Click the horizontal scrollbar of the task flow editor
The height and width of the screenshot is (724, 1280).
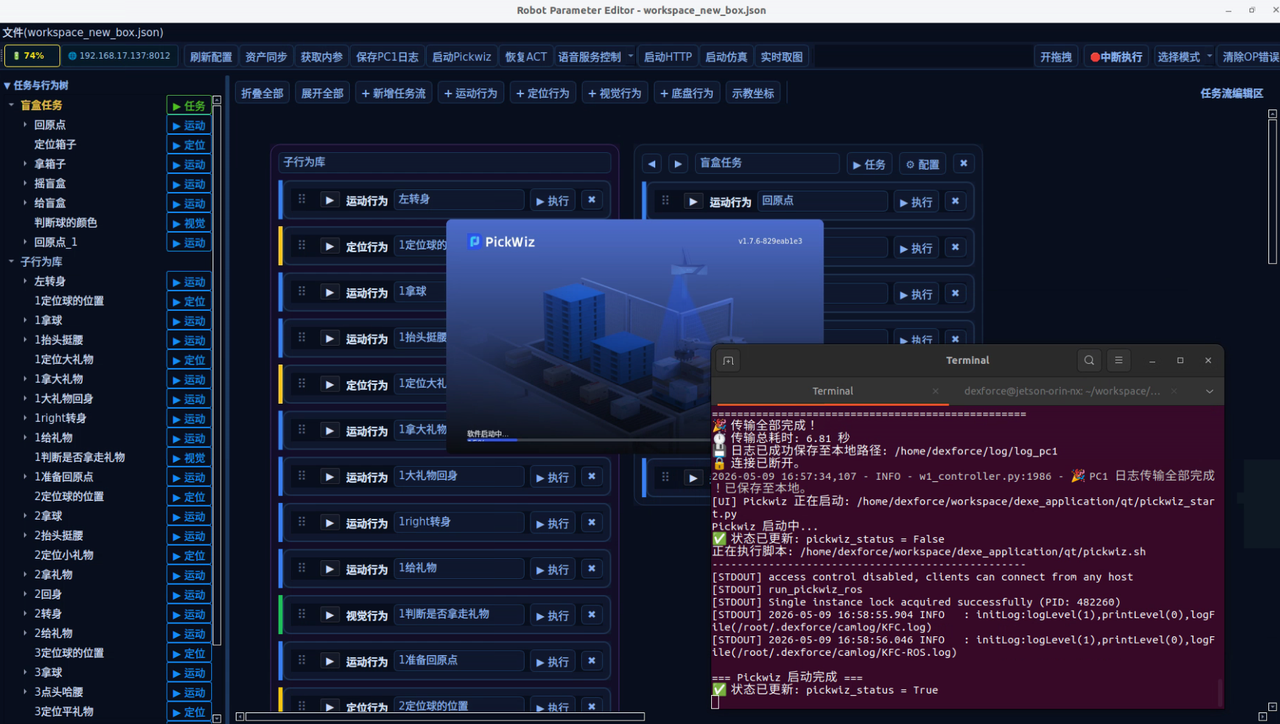445,716
